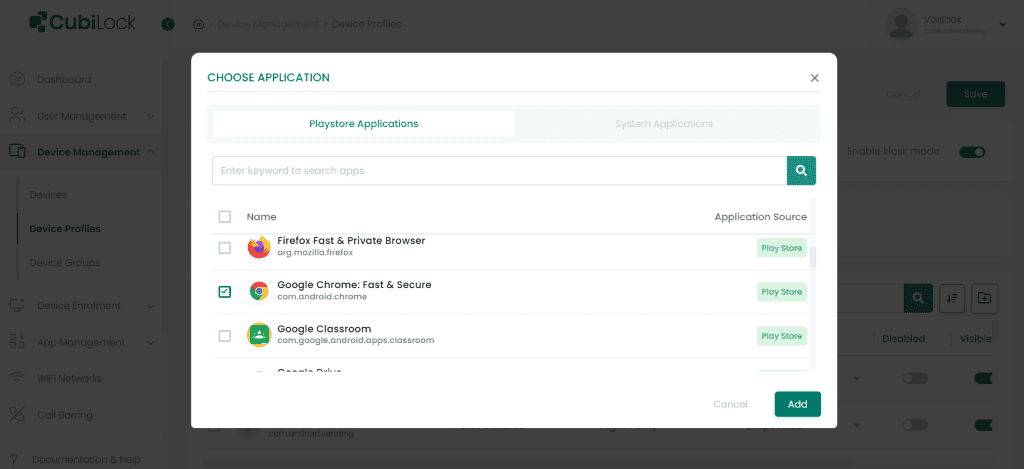The height and width of the screenshot is (469, 1024).
Task: Click the Google Classroom app name
Action: click(324, 329)
